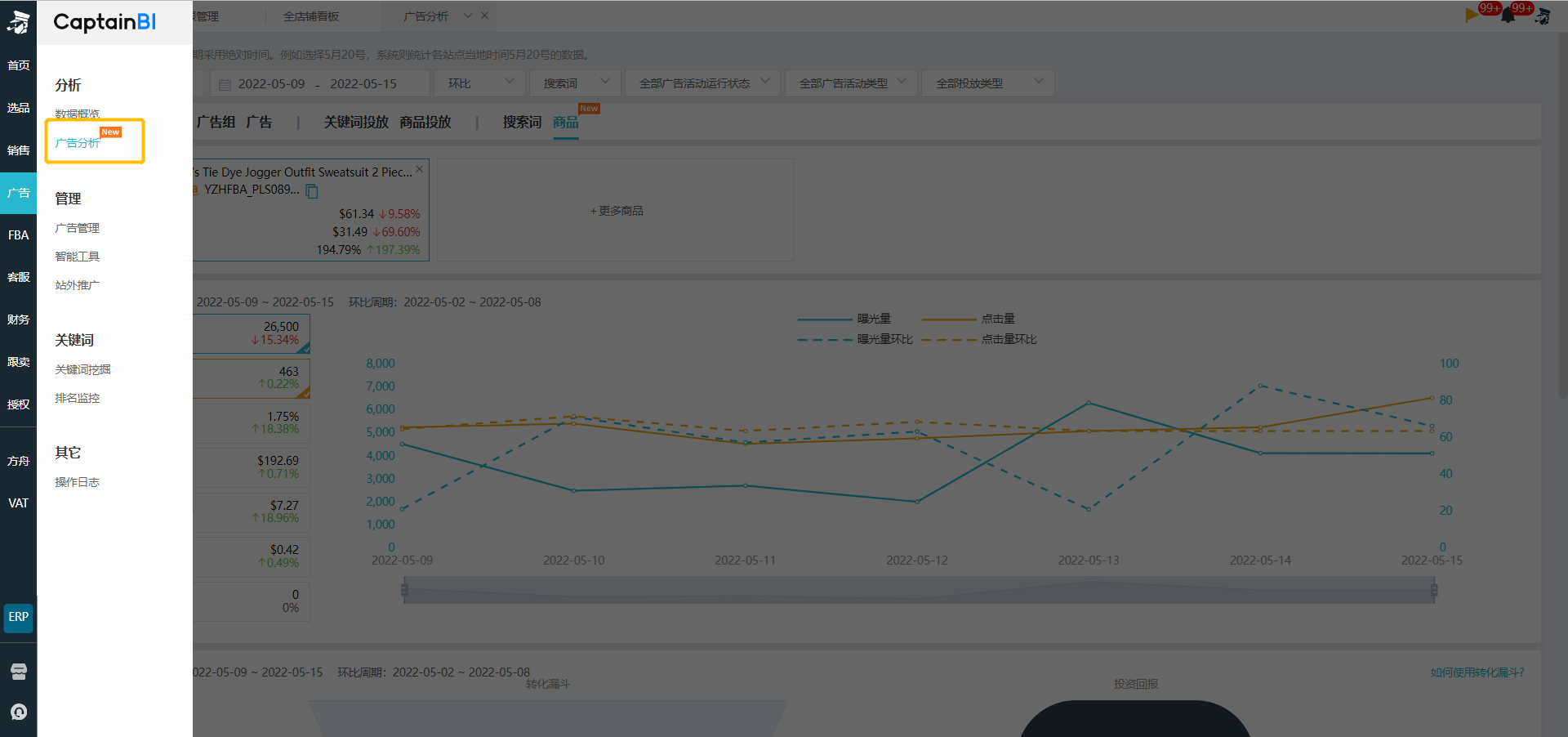The height and width of the screenshot is (737, 1568).
Task: Open customer support headset chat icon
Action: (x=19, y=712)
